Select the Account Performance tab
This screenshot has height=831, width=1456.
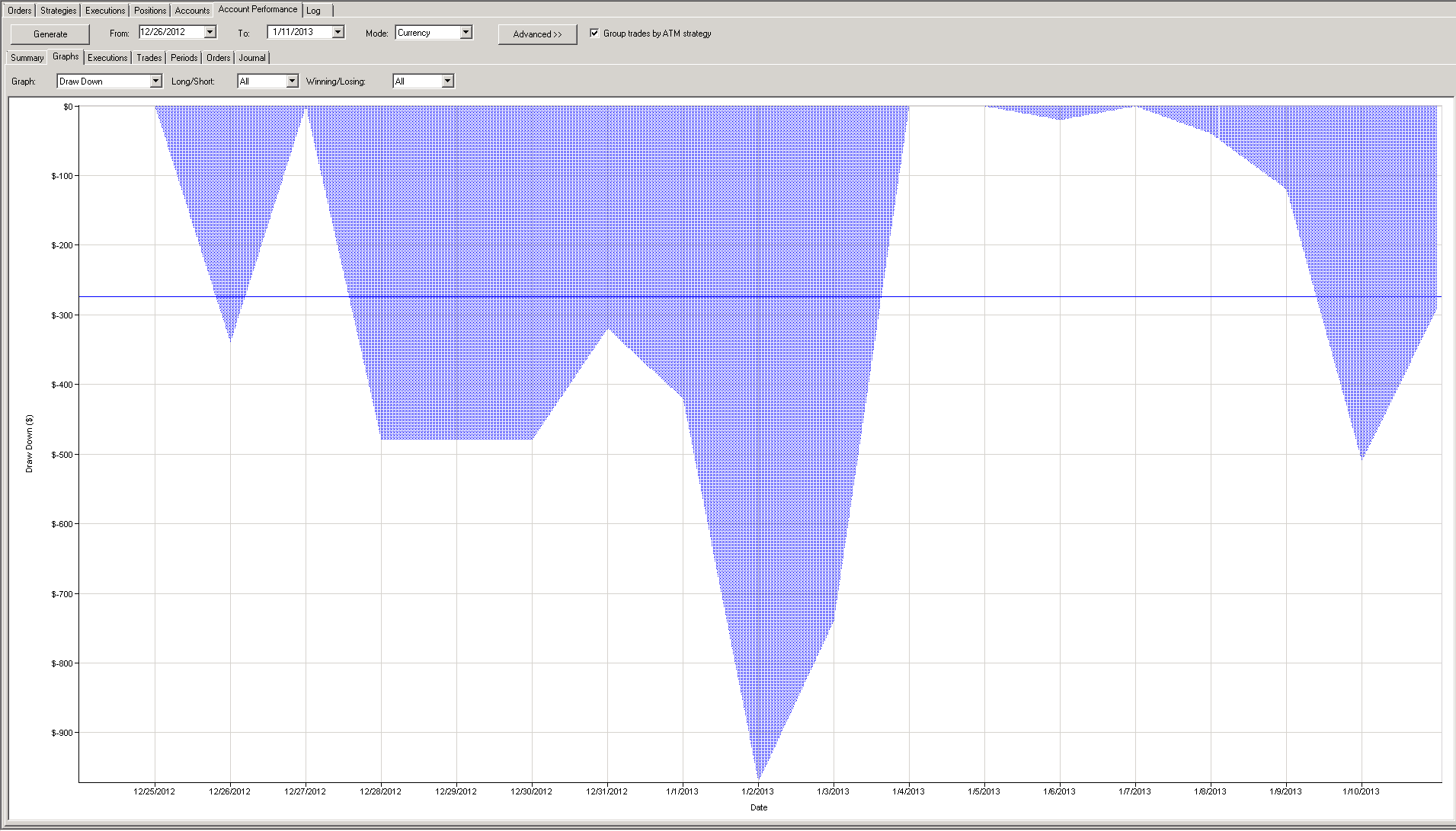tap(258, 9)
